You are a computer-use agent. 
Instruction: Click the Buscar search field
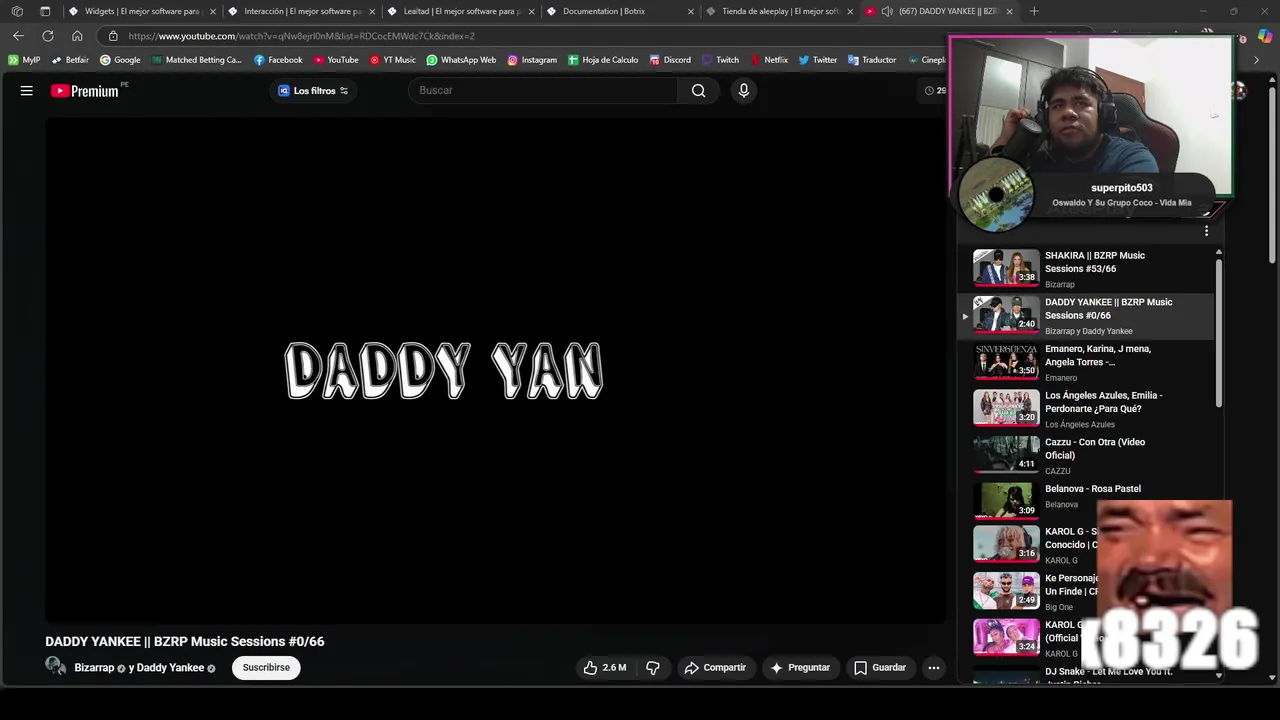[x=544, y=90]
